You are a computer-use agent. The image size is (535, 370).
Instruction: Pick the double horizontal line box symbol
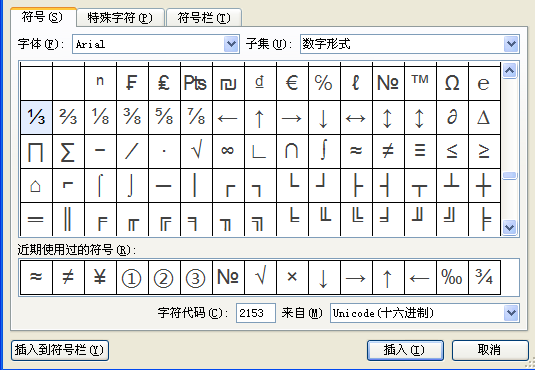coord(36,219)
